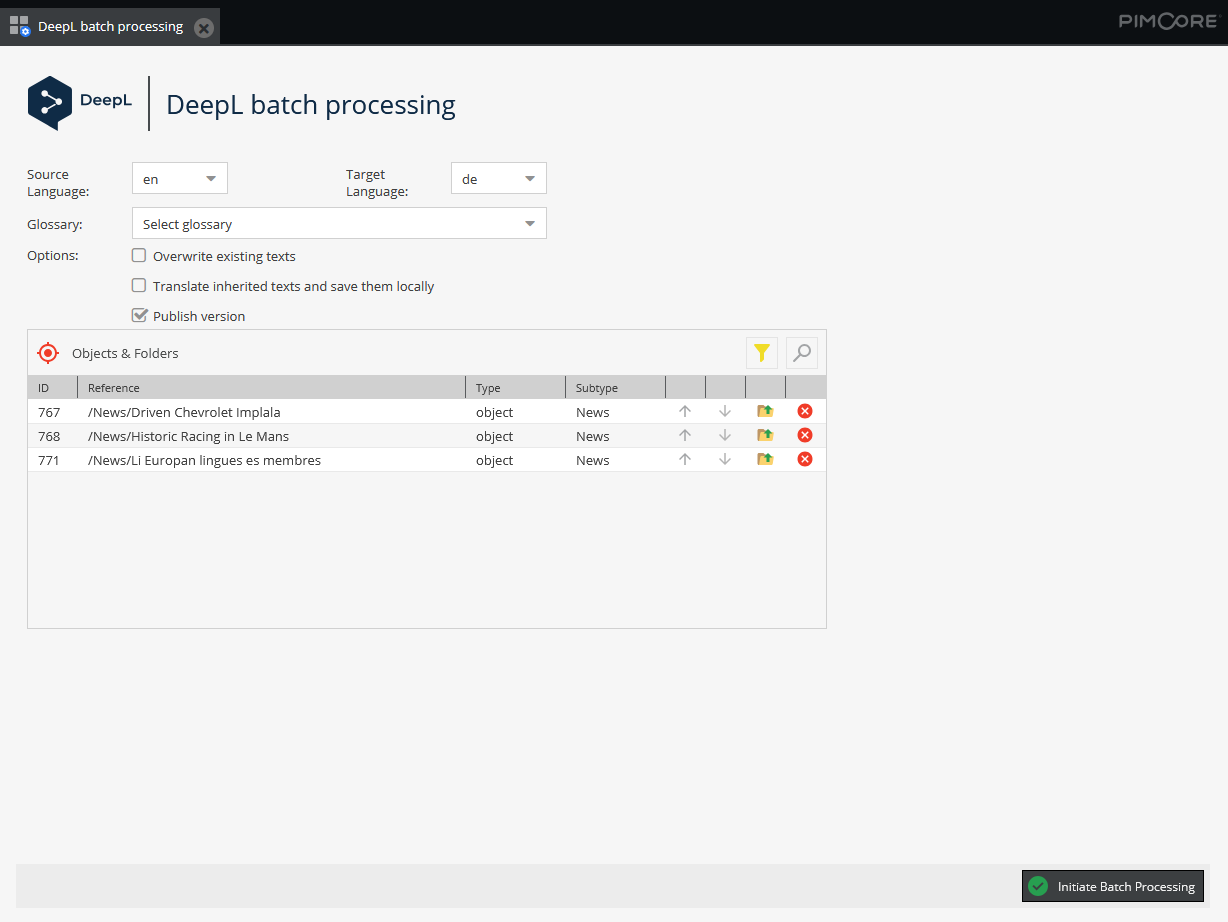The image size is (1228, 922).
Task: Enable Overwrite existing texts
Action: 139,256
